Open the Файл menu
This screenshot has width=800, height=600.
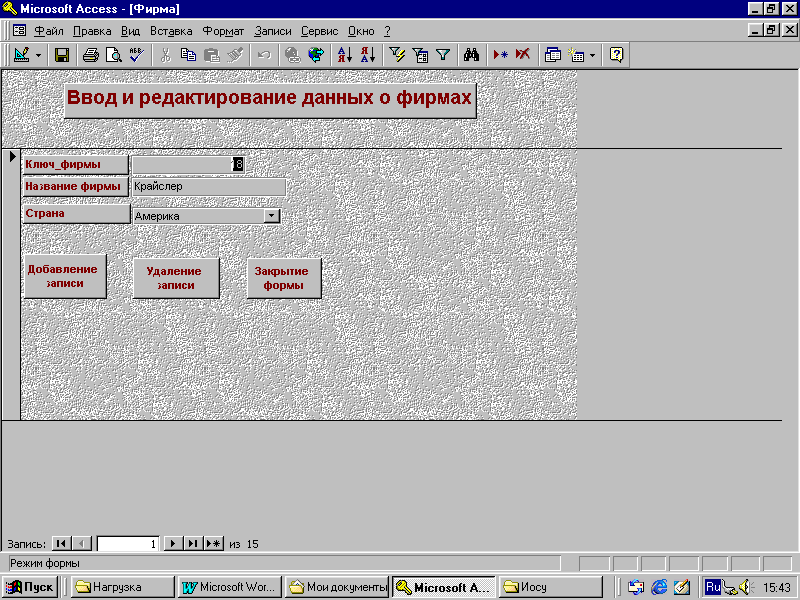(x=49, y=31)
